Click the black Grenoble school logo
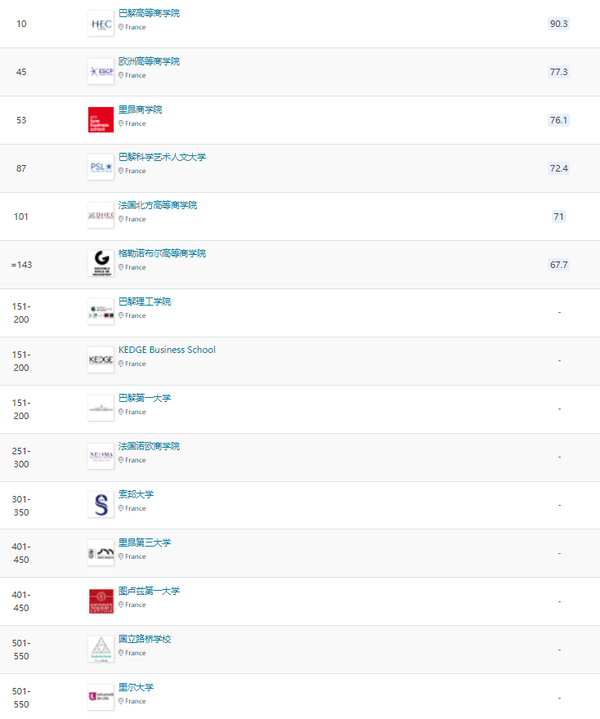600x719 pixels. pyautogui.click(x=101, y=263)
